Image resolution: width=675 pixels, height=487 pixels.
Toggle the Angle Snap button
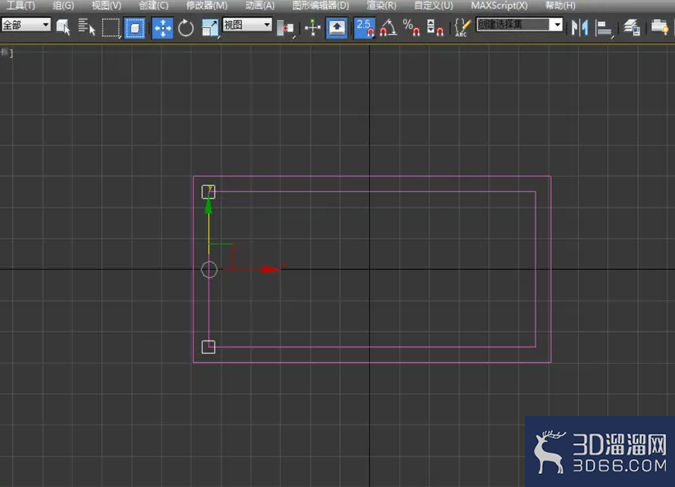388,28
